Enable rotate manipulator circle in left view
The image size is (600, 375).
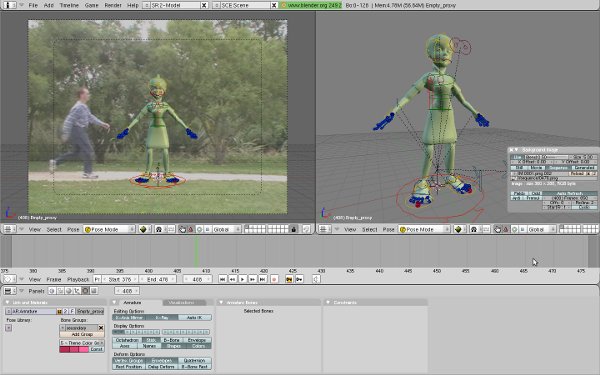coord(199,229)
